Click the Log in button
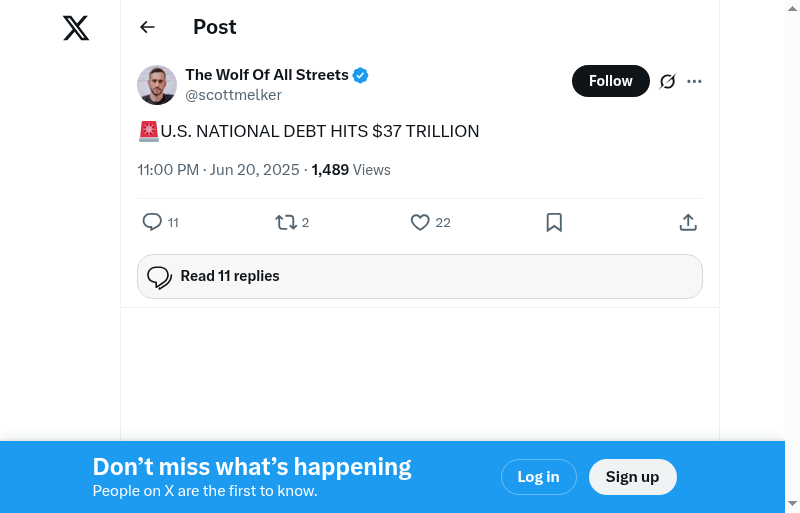This screenshot has height=513, width=800. (x=538, y=477)
